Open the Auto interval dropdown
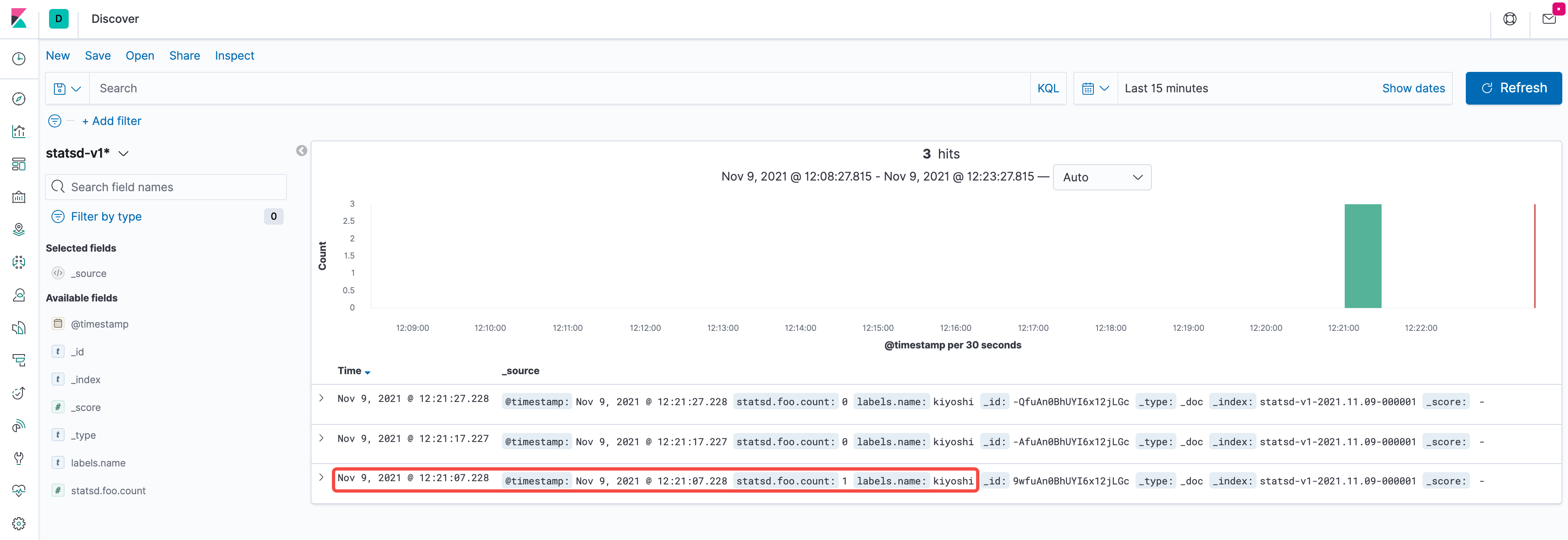The height and width of the screenshot is (540, 1568). tap(1102, 177)
